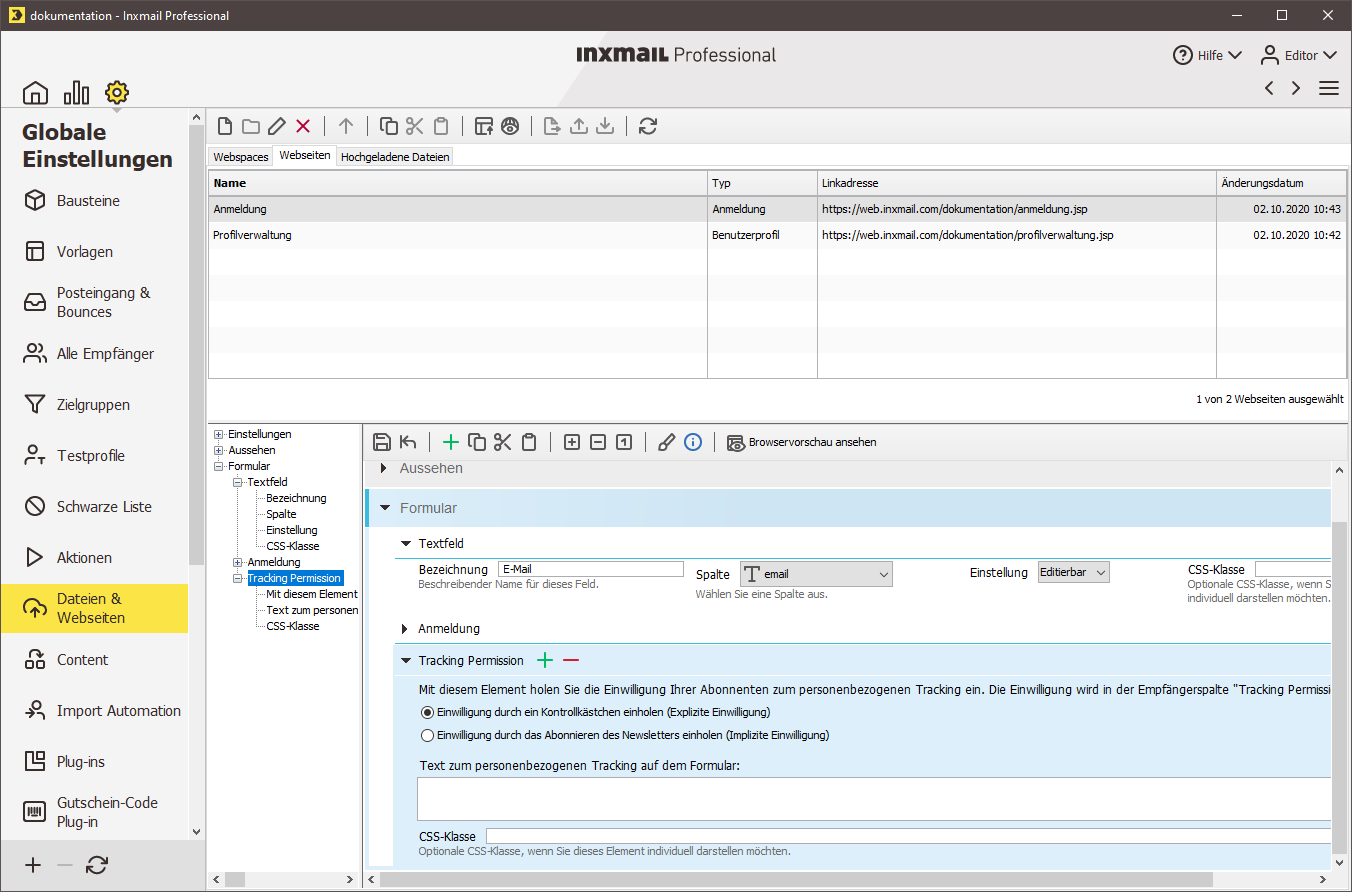Select the Profilverwaltung row in the table

click(x=777, y=235)
